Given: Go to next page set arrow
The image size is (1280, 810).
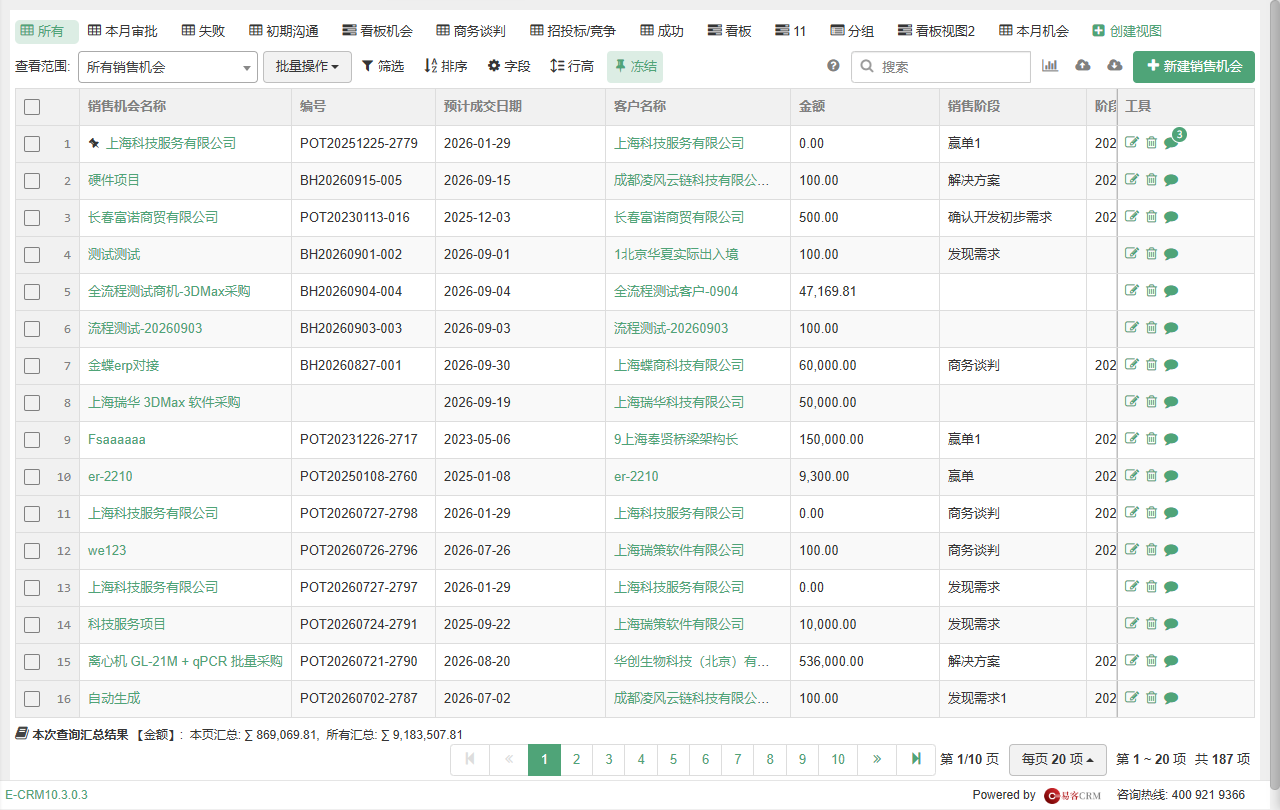Looking at the screenshot, I should click(877, 759).
